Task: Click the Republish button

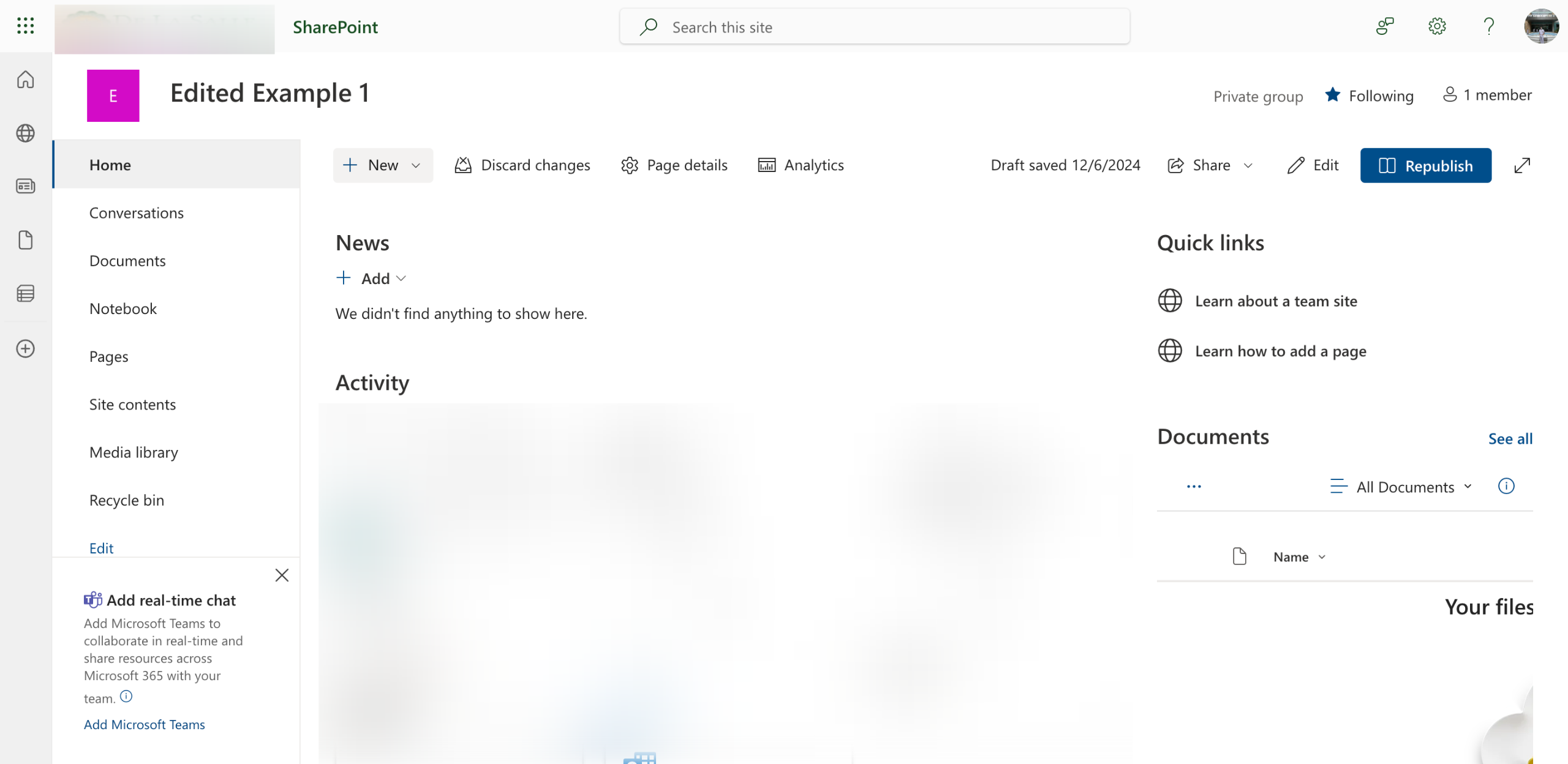Action: [x=1425, y=165]
